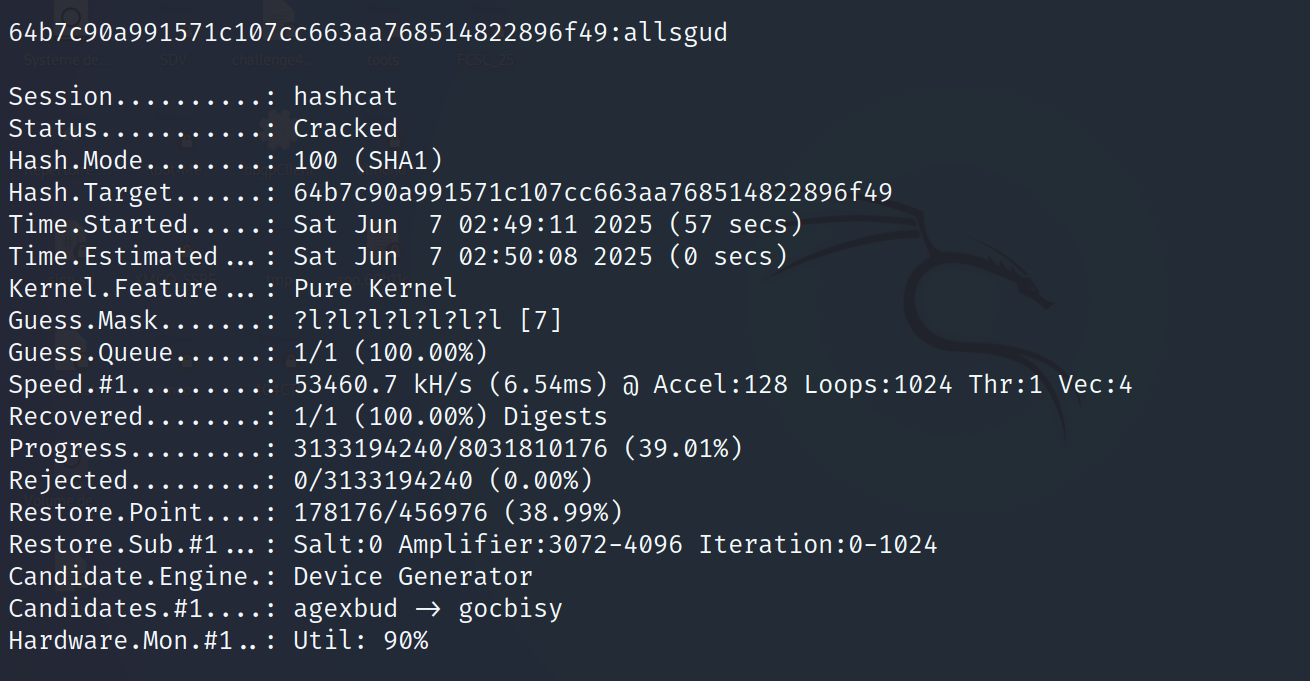The image size is (1310, 681).
Task: Click the 'Cracked' status value
Action: point(345,129)
